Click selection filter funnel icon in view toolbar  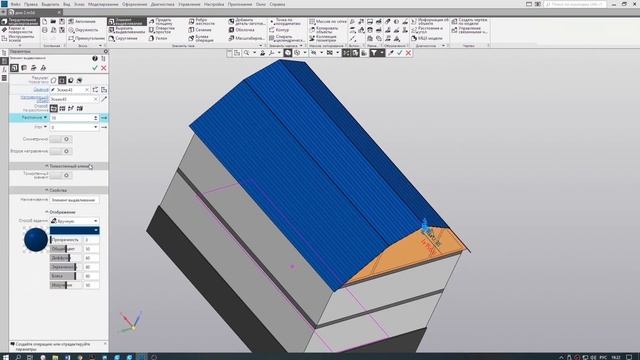coord(373,53)
